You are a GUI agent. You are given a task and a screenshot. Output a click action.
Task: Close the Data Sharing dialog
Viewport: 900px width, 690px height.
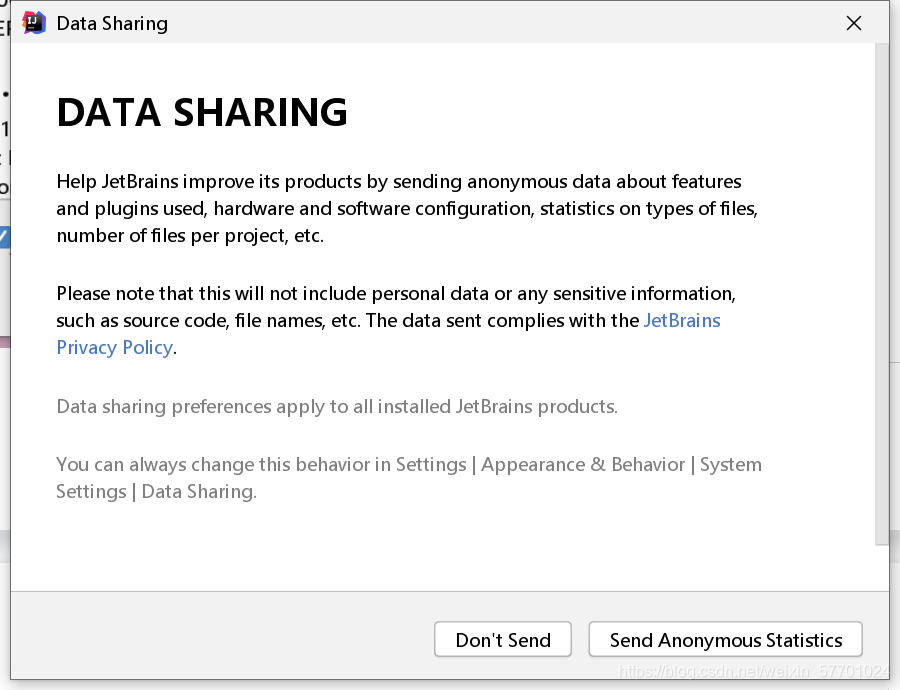click(x=854, y=23)
